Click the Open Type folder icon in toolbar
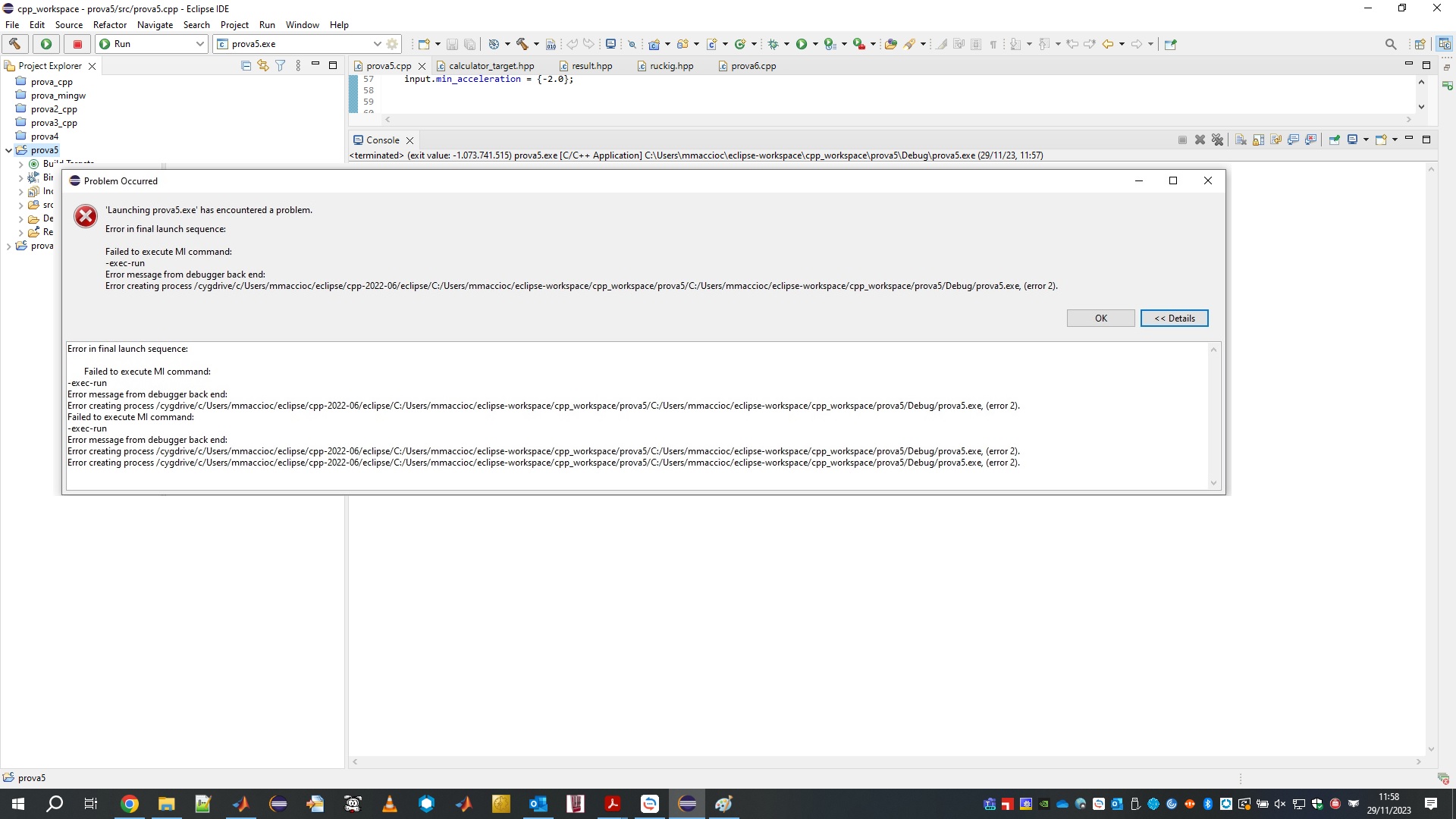 click(891, 44)
